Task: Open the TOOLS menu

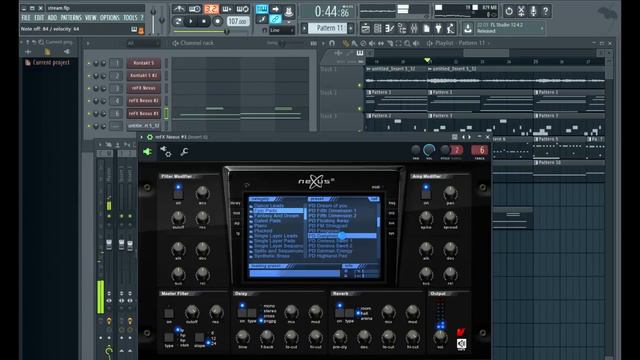Action: point(130,18)
